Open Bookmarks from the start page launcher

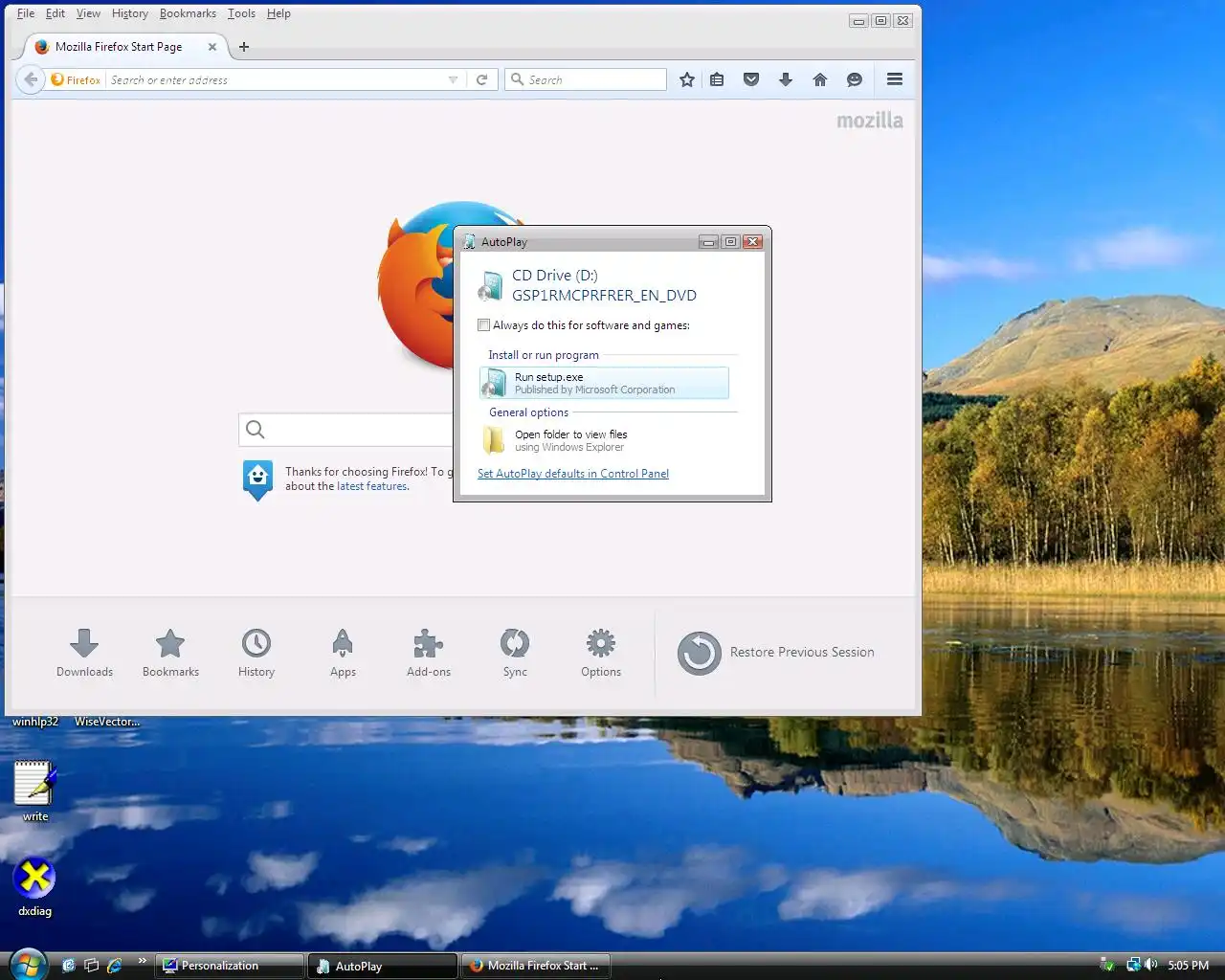(x=170, y=653)
